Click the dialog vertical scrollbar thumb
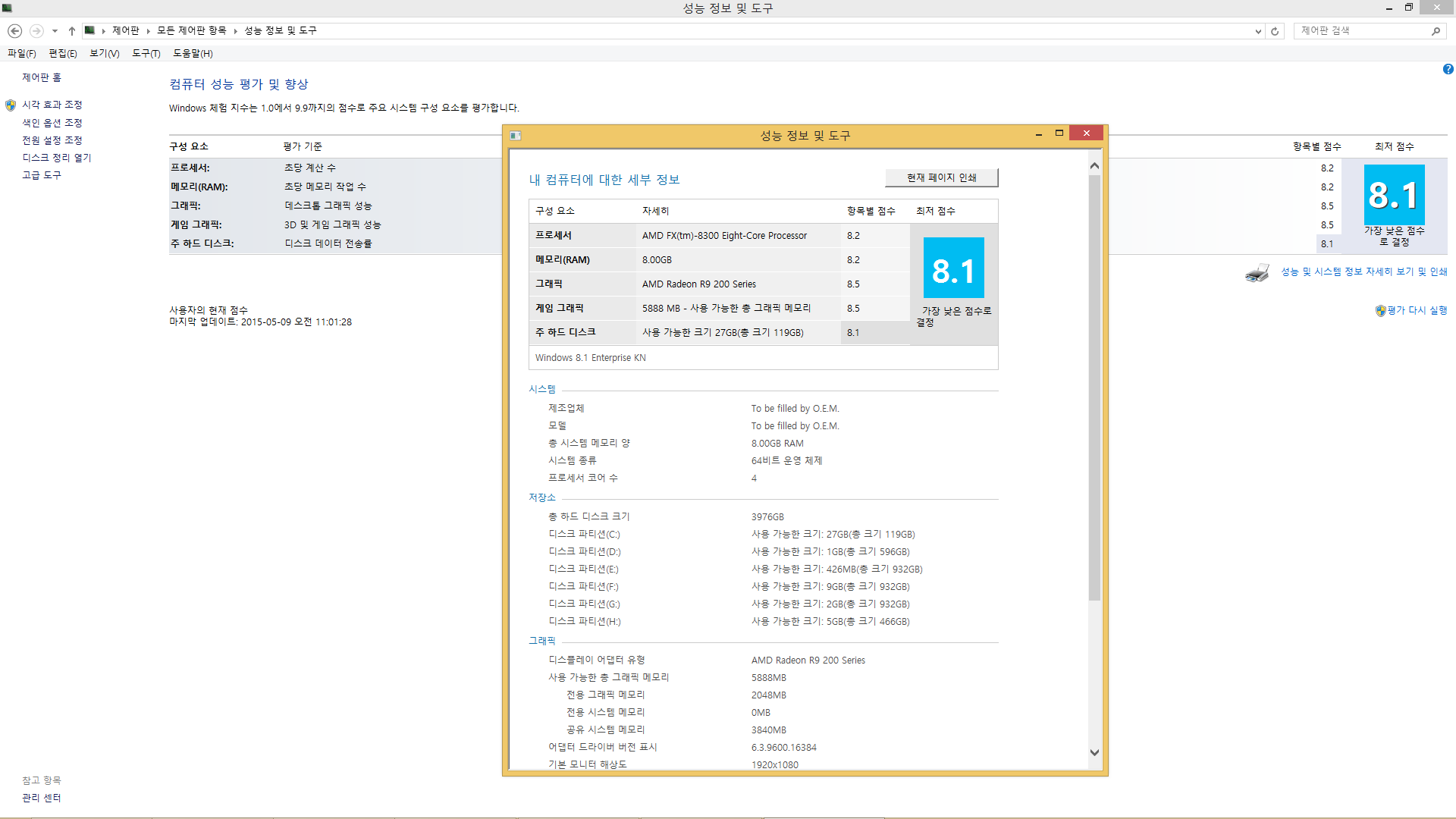1456x819 pixels. click(1094, 388)
